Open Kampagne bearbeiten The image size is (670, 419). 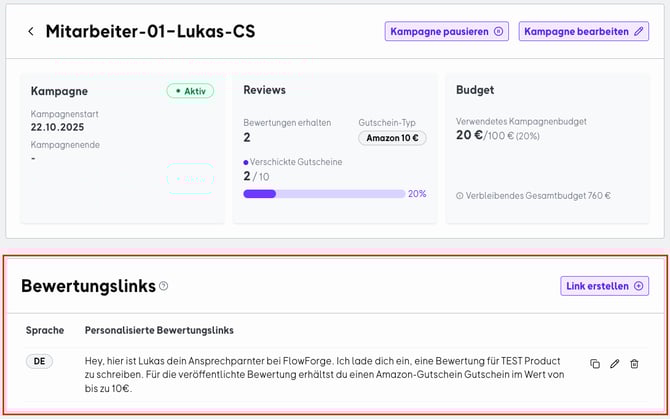[583, 31]
